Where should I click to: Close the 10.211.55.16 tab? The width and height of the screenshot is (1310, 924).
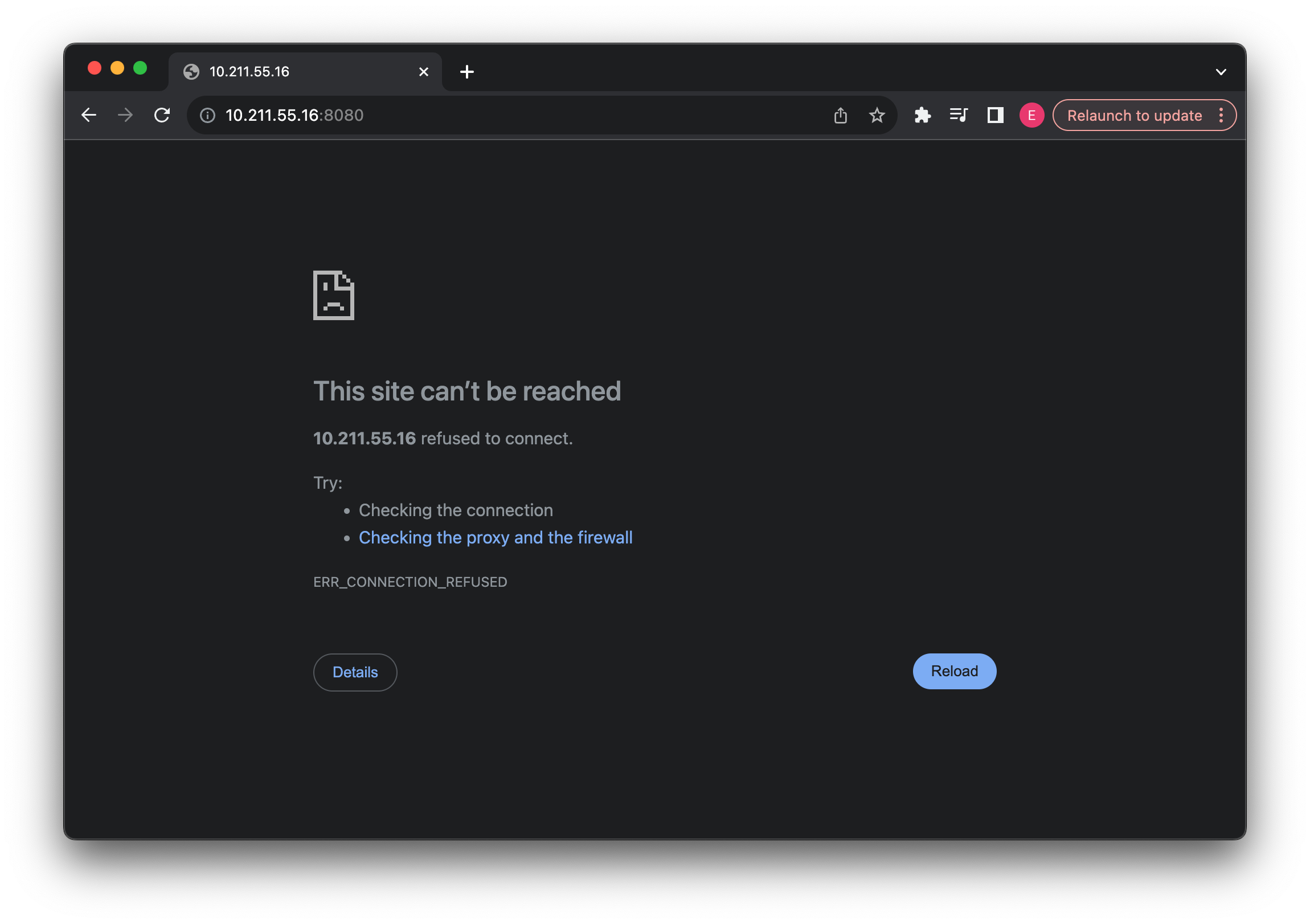click(423, 72)
